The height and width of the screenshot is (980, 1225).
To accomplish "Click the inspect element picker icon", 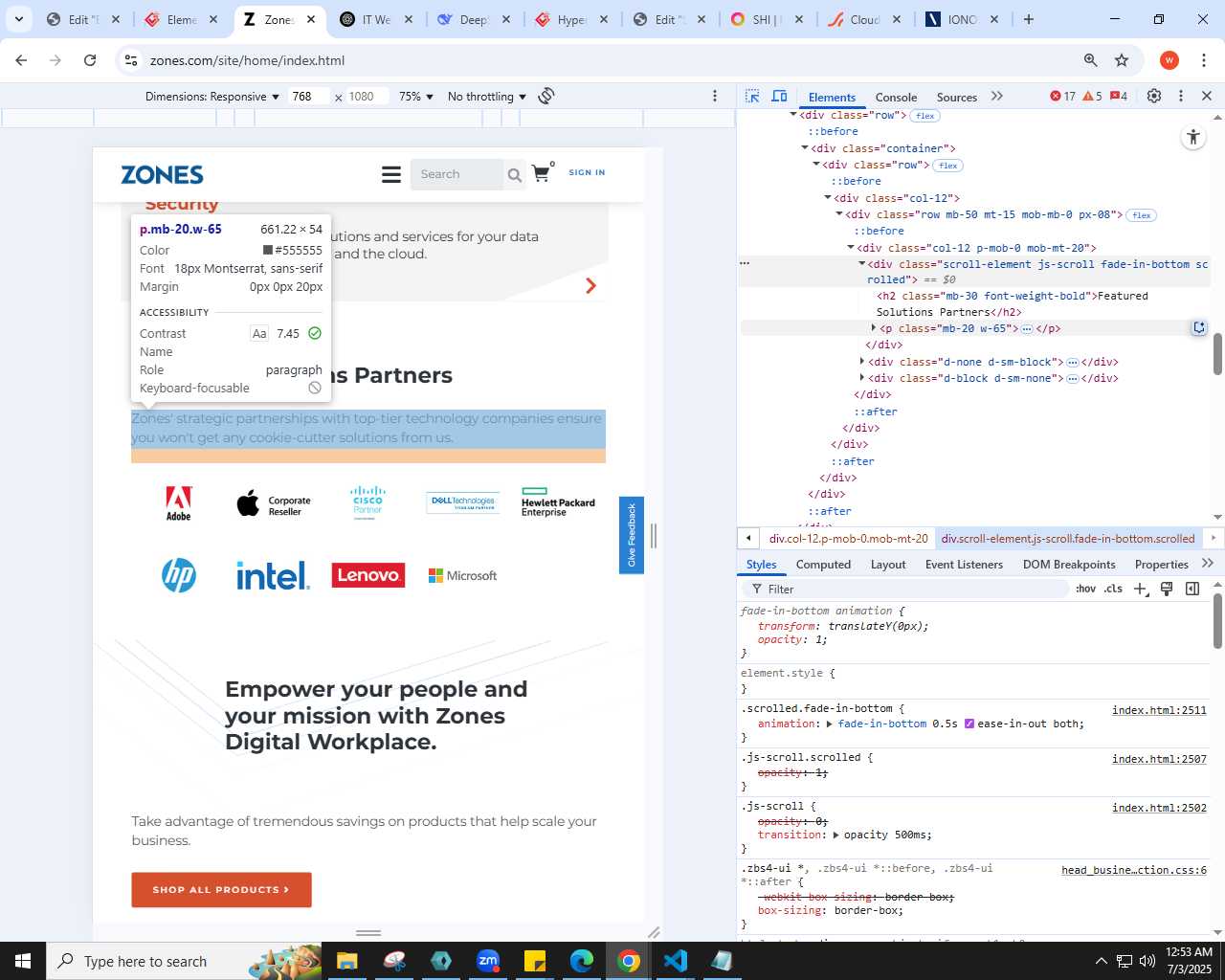I will pyautogui.click(x=752, y=96).
